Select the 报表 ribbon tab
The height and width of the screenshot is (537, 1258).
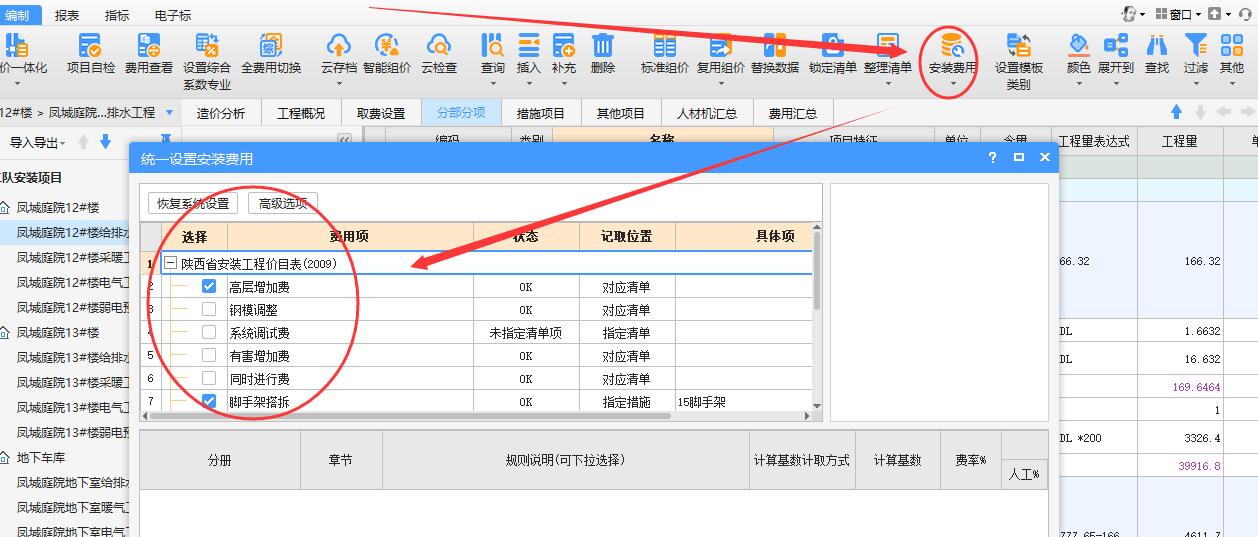coord(67,15)
